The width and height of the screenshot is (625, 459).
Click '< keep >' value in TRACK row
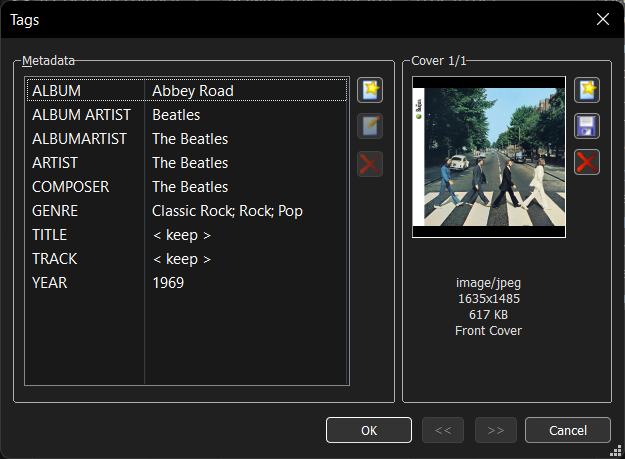pyautogui.click(x=182, y=259)
